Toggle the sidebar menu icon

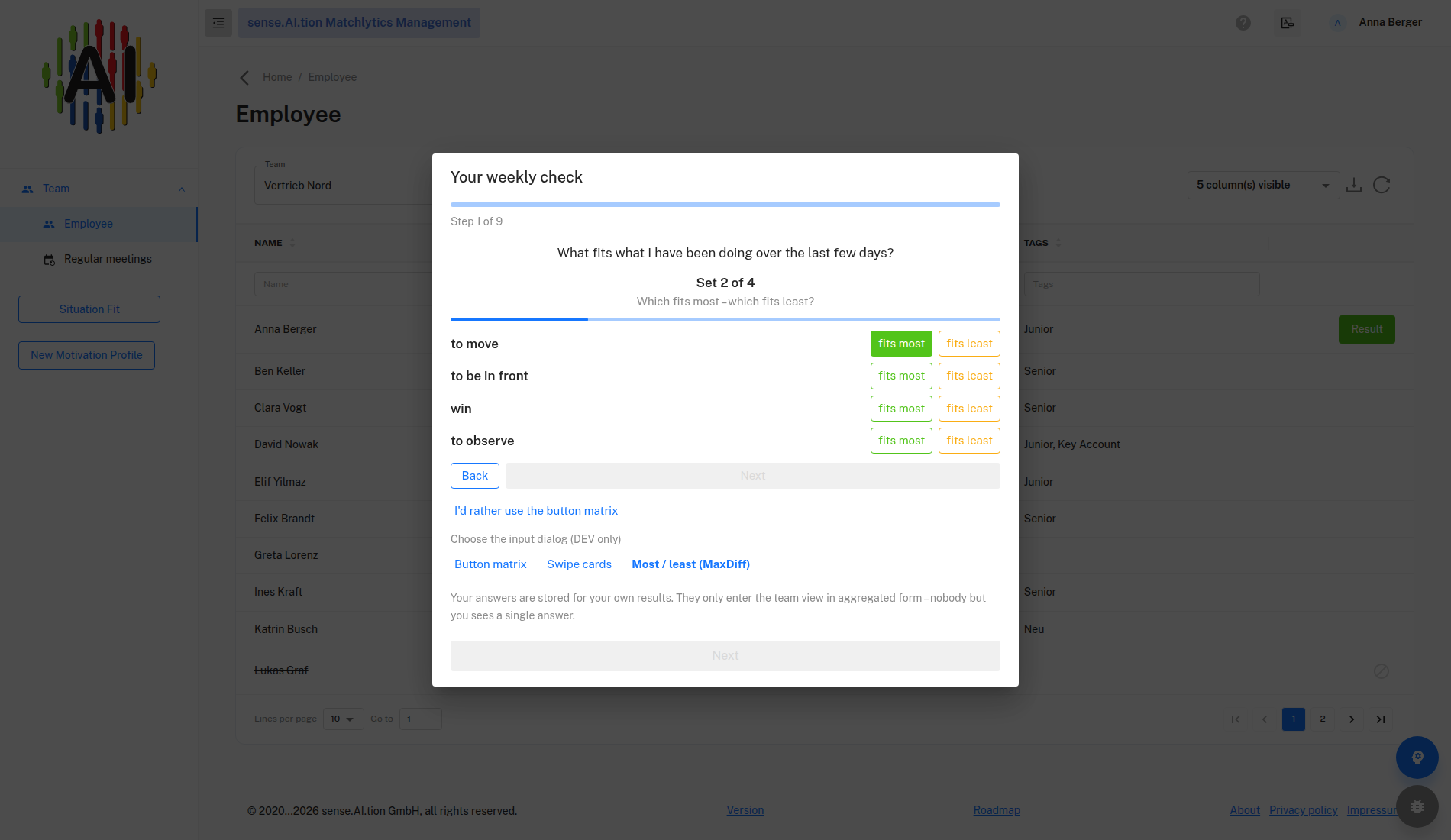point(218,23)
